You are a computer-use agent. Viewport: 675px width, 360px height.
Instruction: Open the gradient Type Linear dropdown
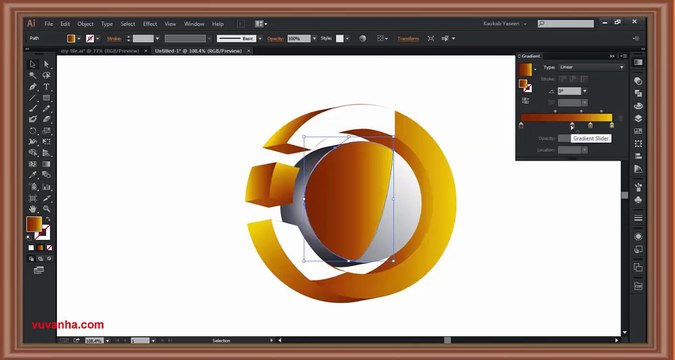pyautogui.click(x=591, y=67)
